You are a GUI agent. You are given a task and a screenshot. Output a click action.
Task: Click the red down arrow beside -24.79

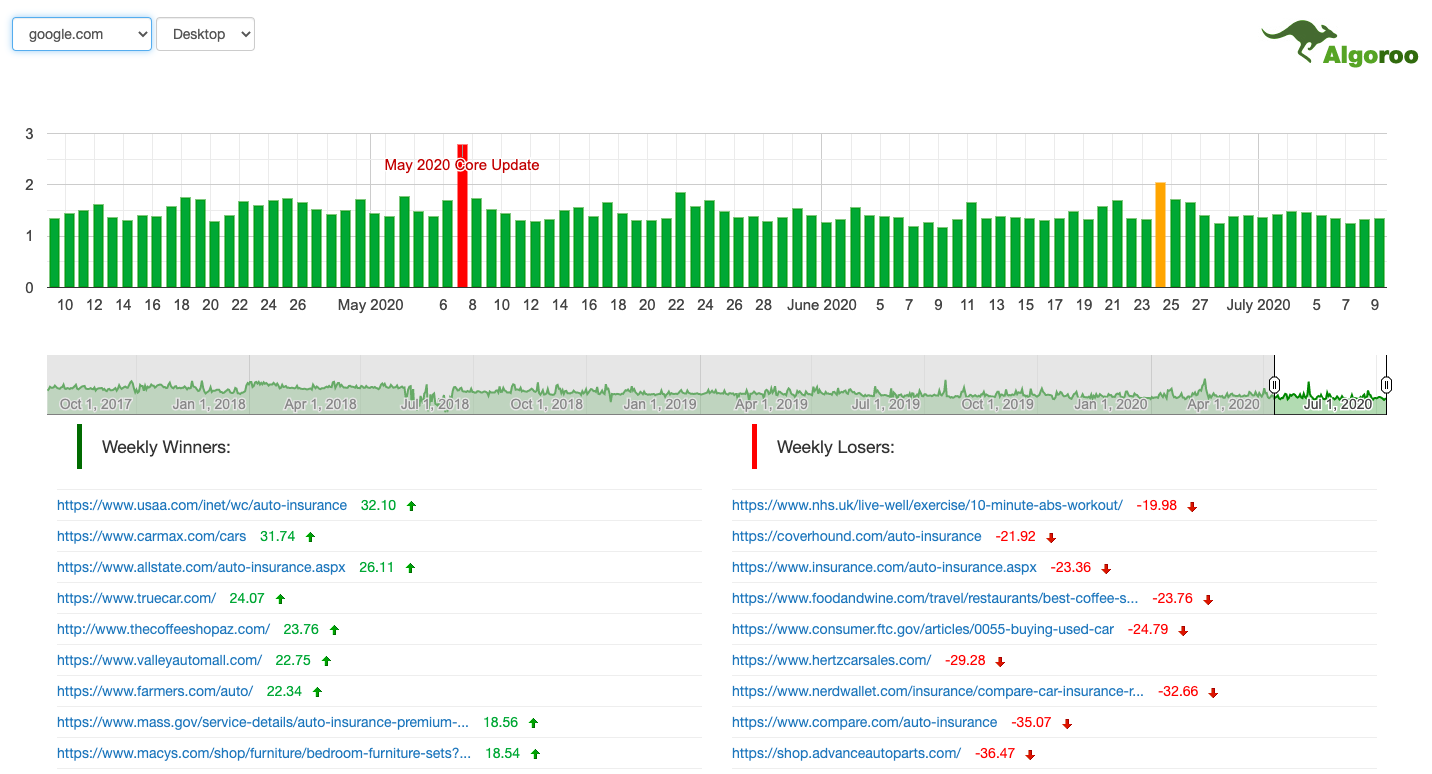coord(1183,631)
